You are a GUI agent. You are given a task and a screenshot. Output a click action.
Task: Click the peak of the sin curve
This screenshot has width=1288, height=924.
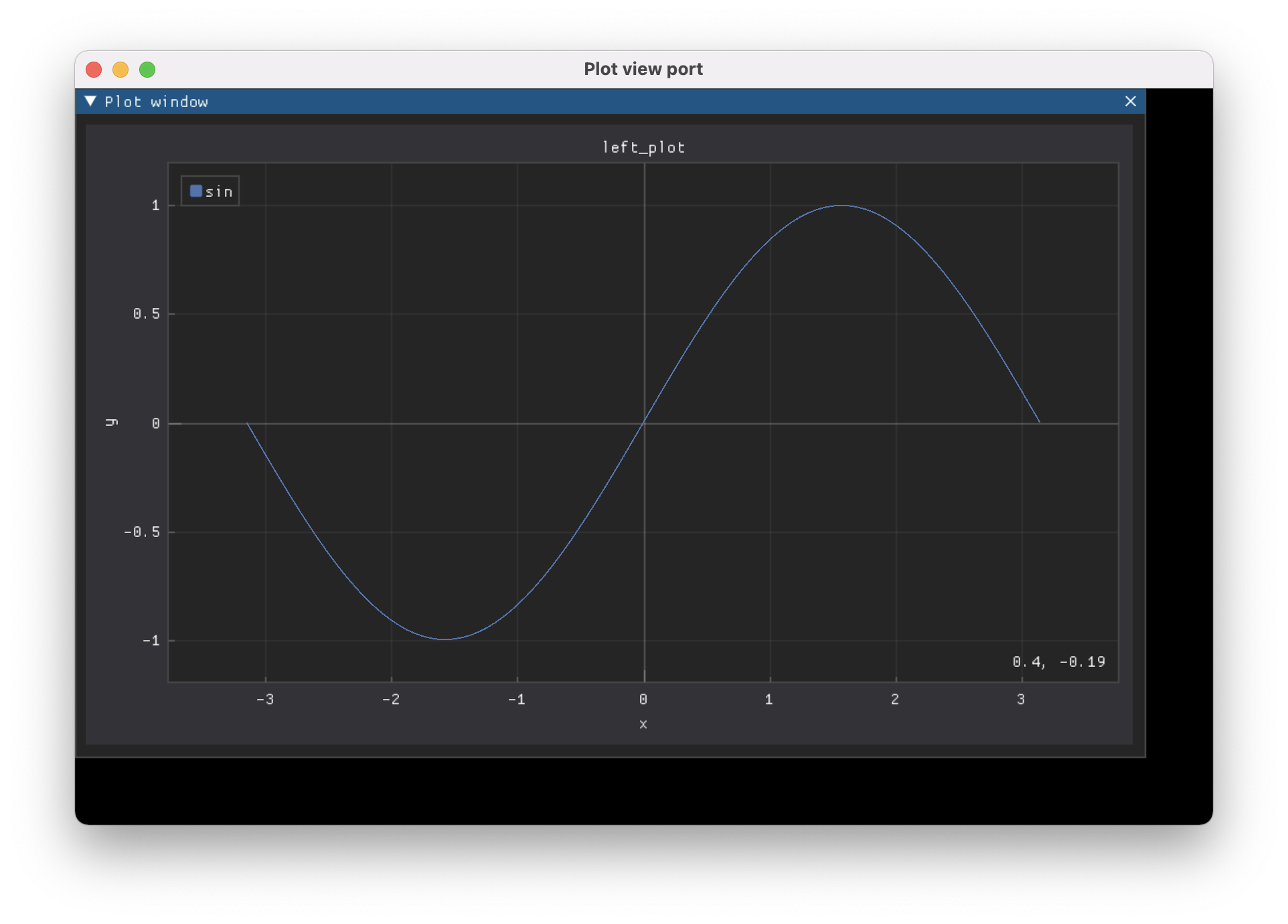point(841,206)
